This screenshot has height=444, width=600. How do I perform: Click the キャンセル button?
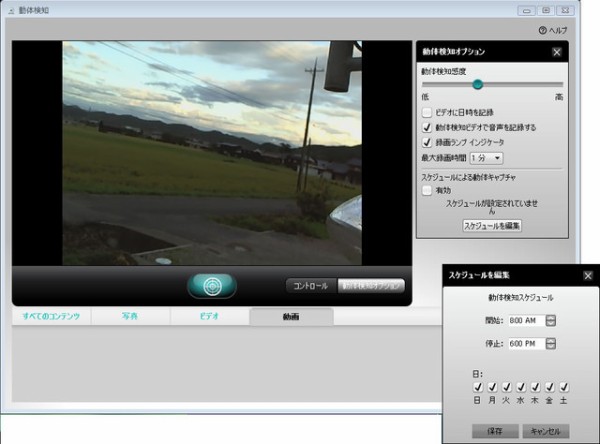click(x=546, y=431)
